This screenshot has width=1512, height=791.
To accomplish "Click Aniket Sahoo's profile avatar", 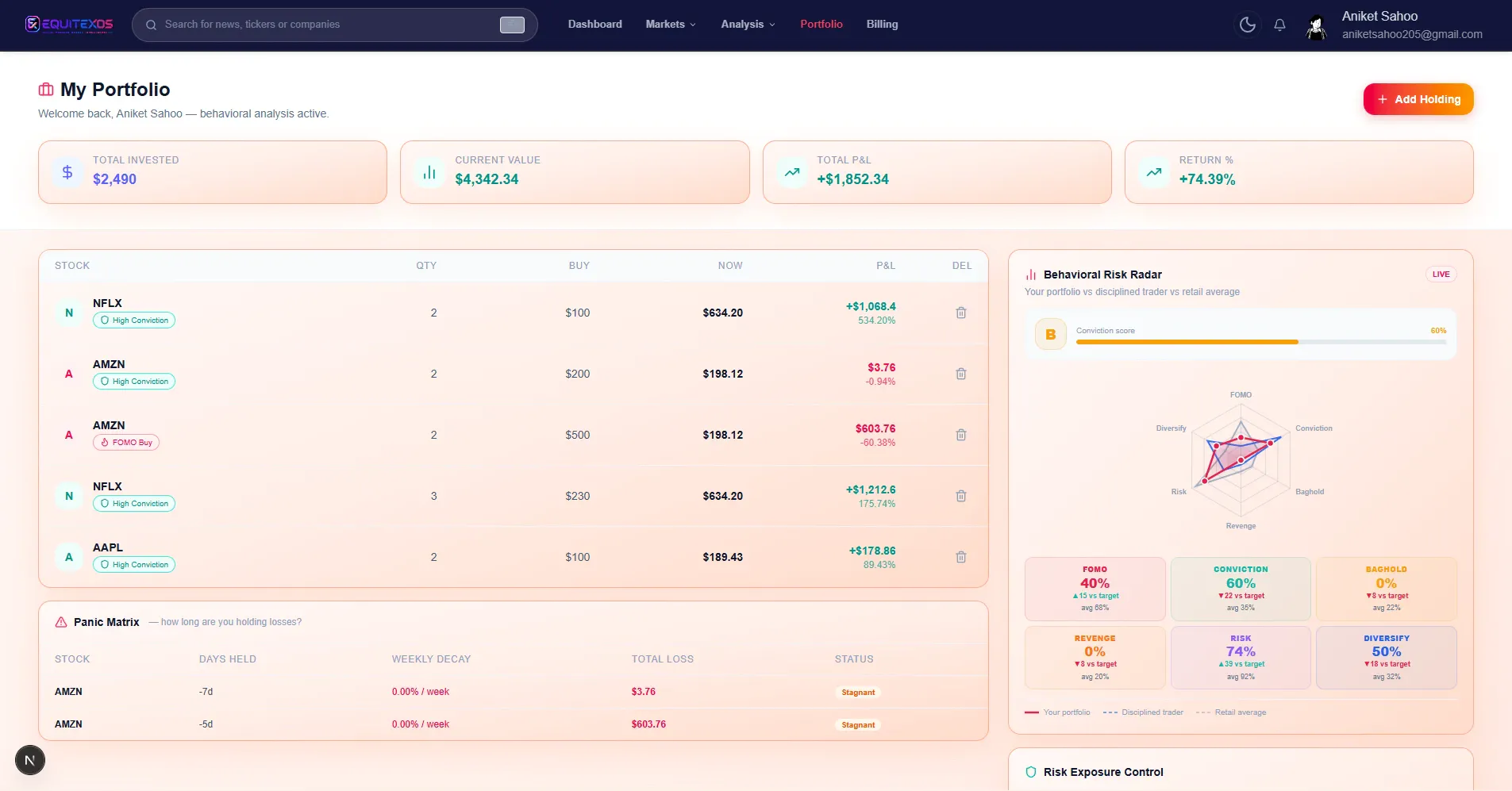I will pos(1316,27).
